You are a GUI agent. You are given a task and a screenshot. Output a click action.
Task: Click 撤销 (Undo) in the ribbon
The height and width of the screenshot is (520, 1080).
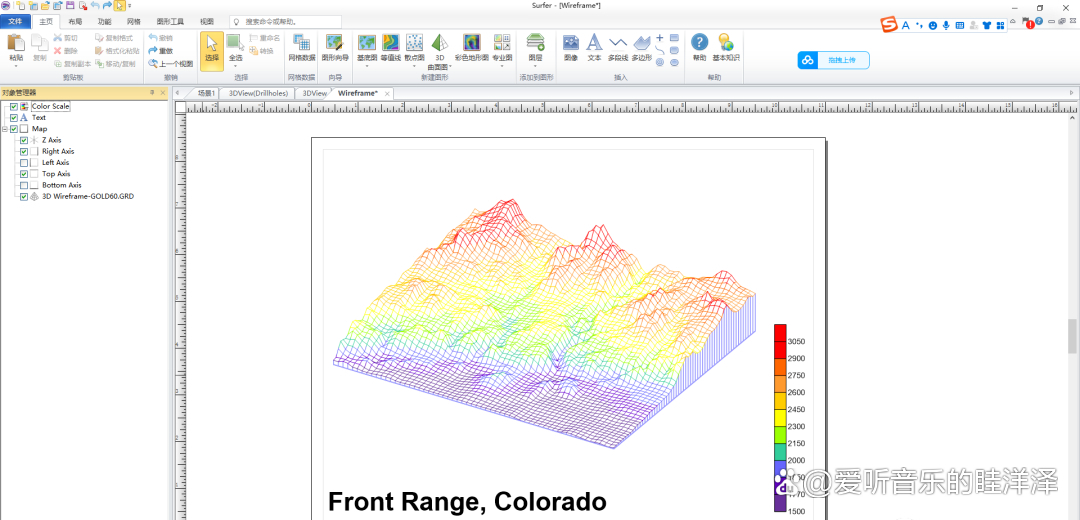coord(160,38)
